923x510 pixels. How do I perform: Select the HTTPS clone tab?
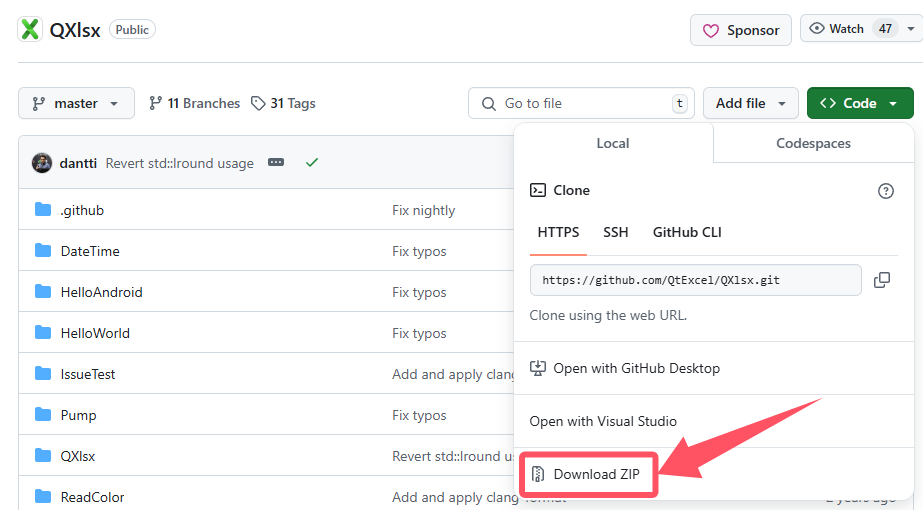click(558, 233)
